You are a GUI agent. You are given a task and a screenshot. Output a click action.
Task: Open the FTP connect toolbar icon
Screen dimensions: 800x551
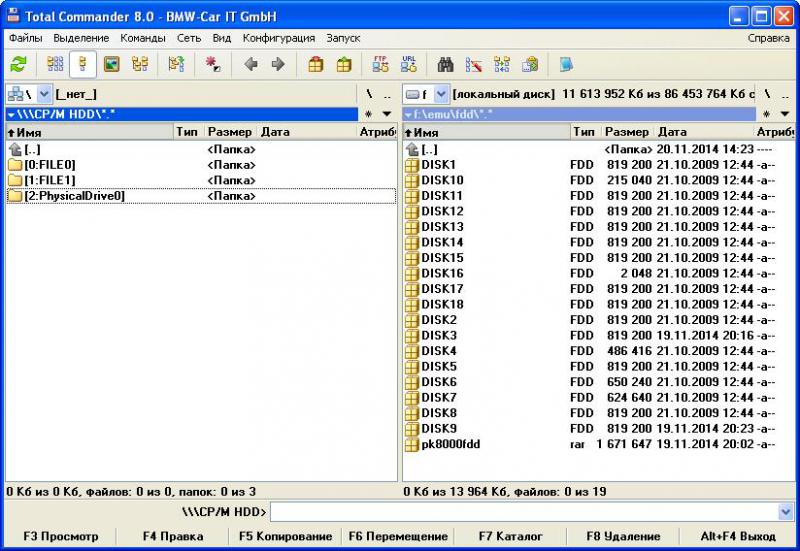point(380,64)
